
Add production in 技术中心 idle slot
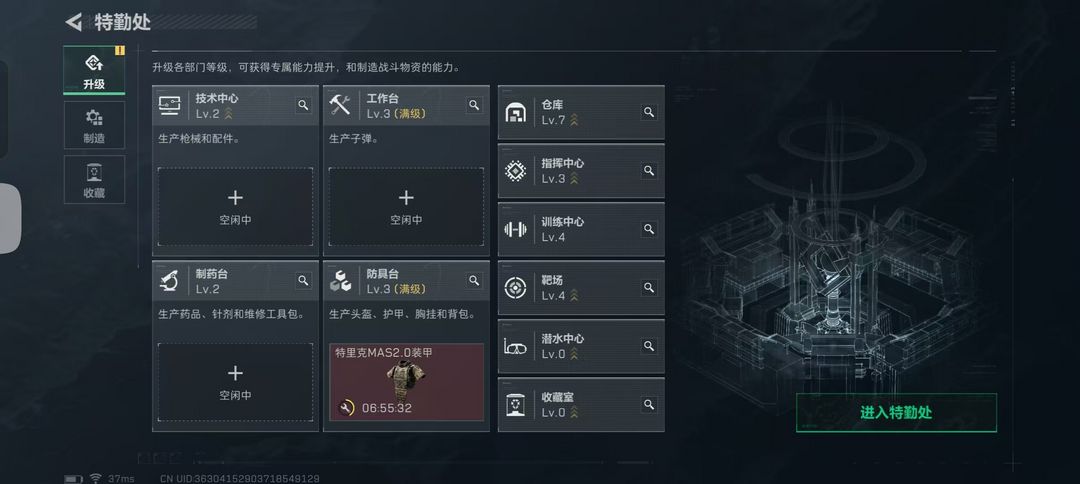(236, 207)
